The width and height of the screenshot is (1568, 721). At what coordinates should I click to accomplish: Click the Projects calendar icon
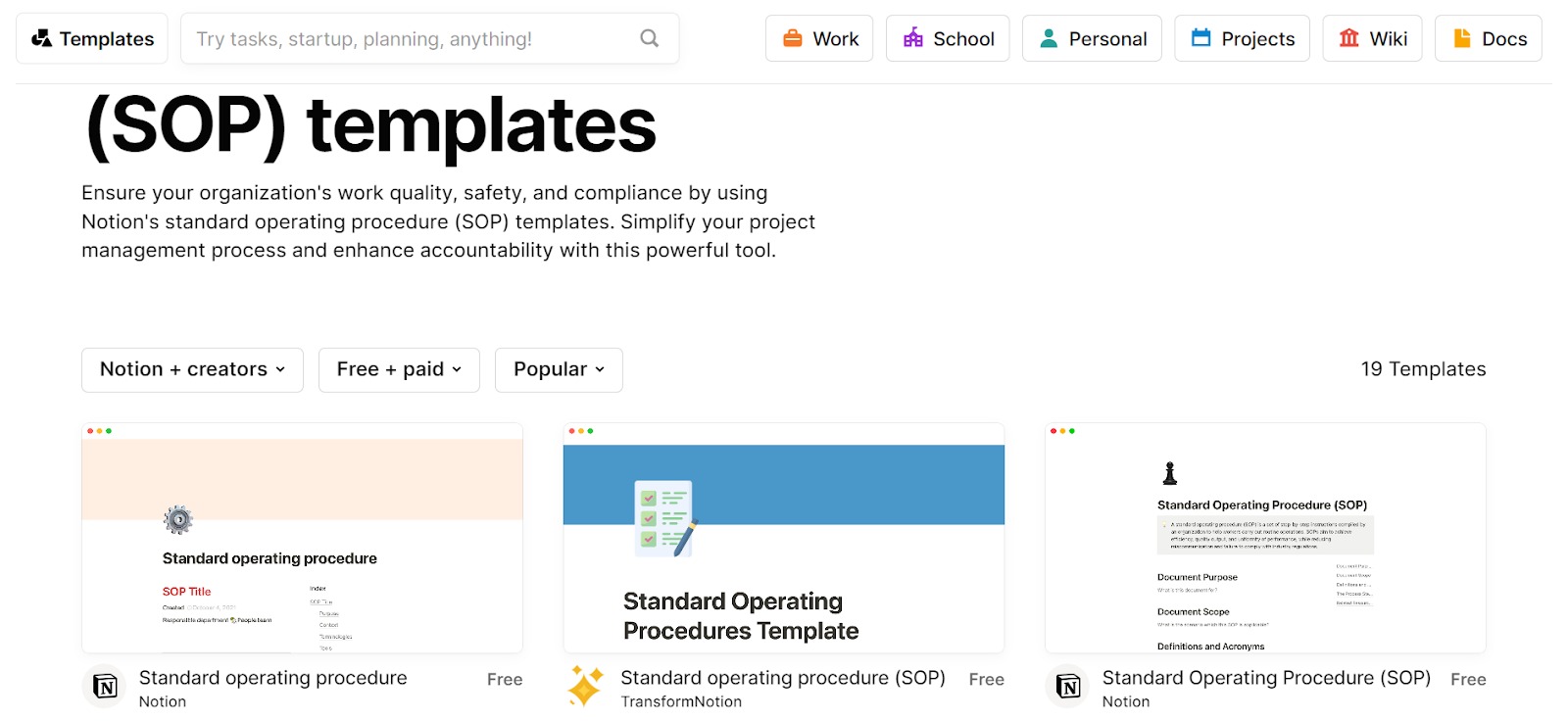(x=1200, y=38)
